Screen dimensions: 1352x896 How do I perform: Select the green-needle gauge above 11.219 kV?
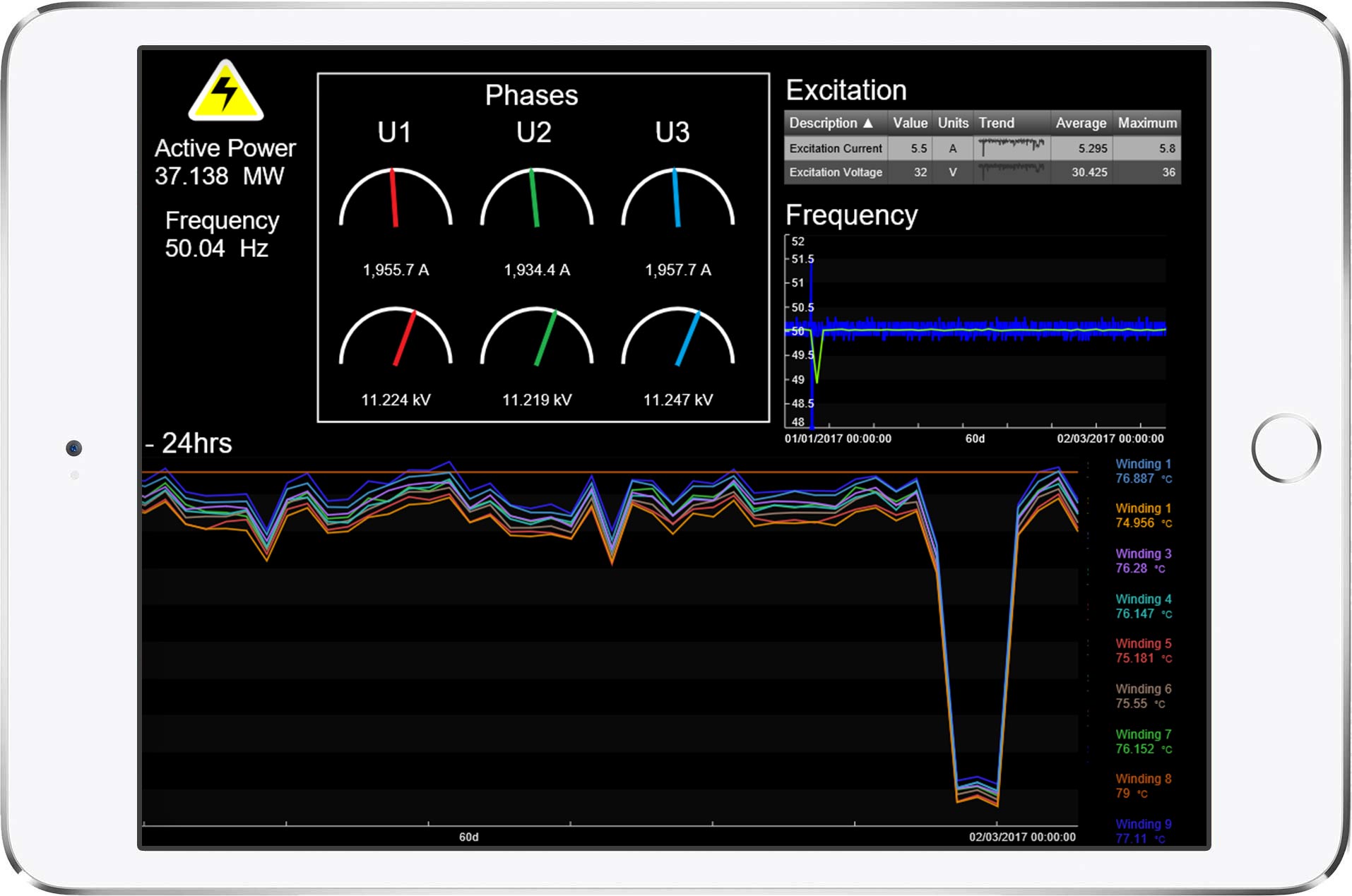pos(537,337)
